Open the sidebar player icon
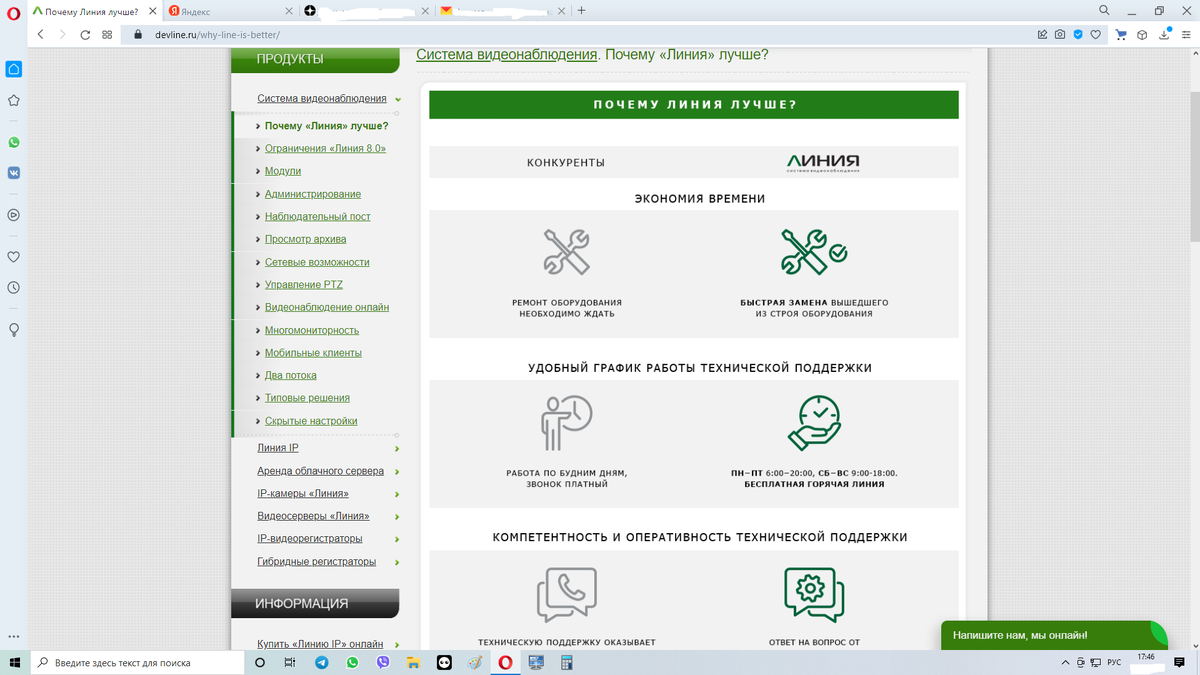 [x=14, y=214]
